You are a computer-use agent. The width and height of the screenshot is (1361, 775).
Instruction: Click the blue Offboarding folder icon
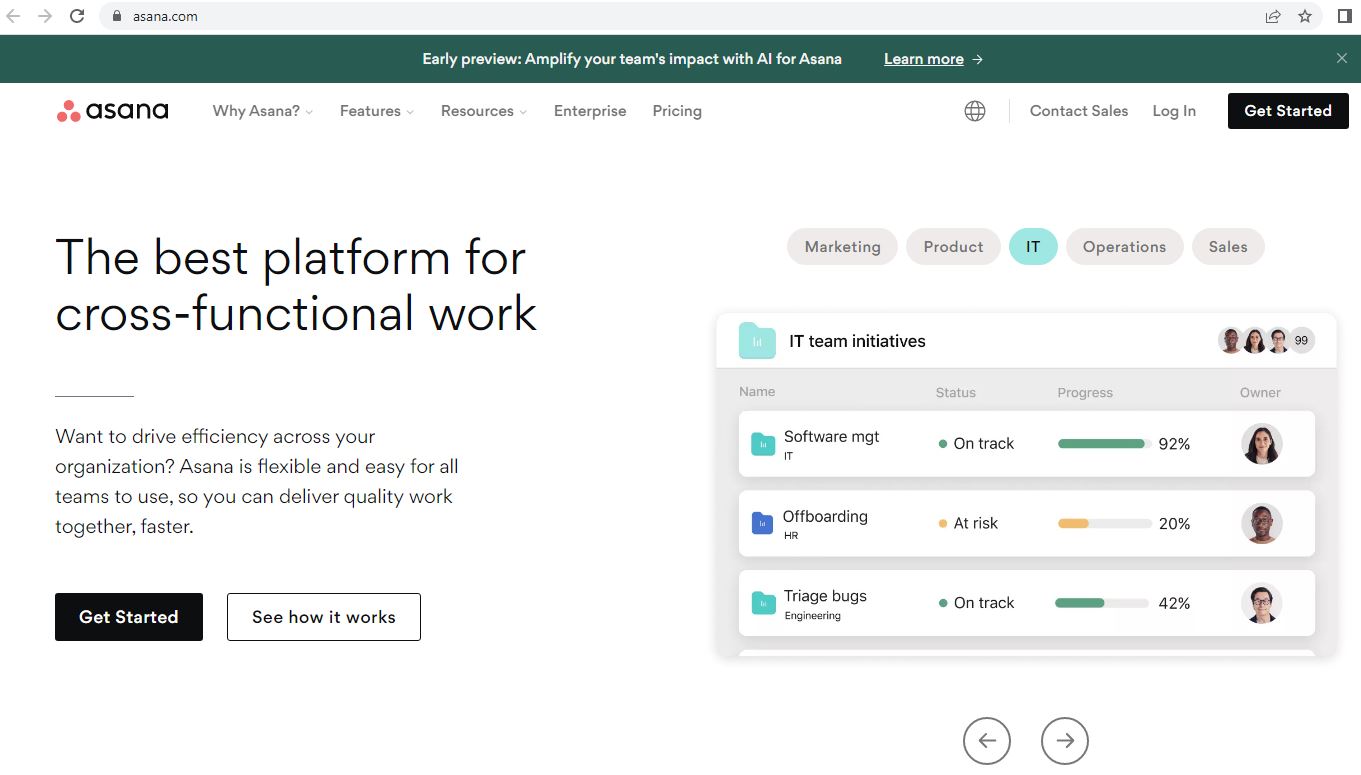pos(762,523)
